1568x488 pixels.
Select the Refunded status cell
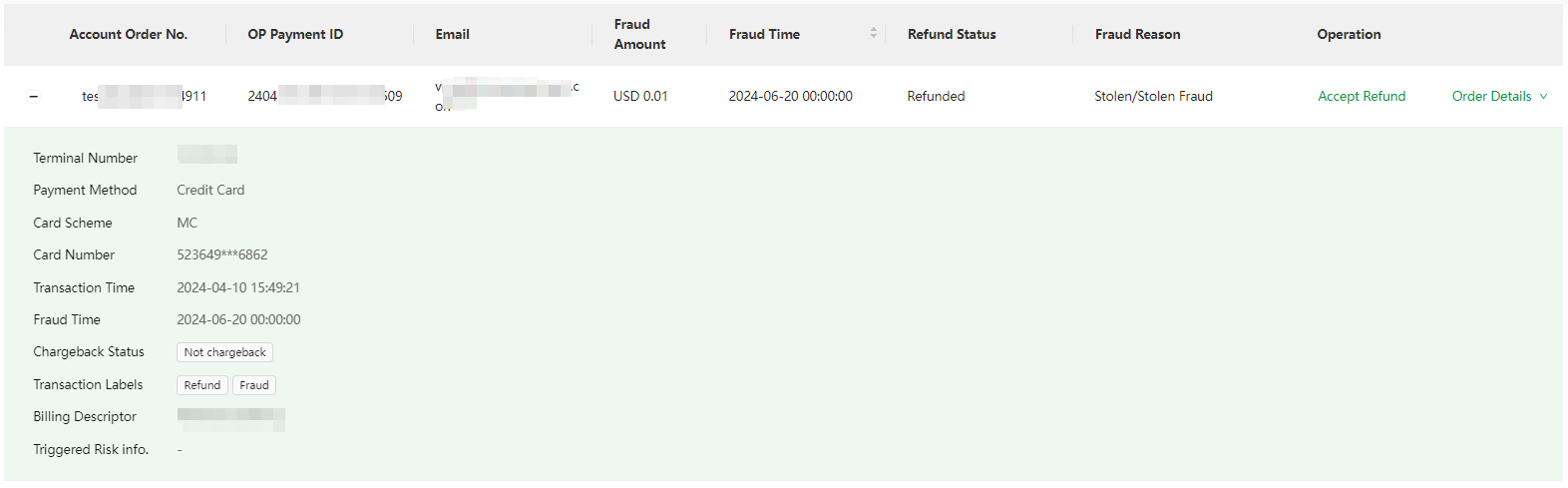click(936, 96)
